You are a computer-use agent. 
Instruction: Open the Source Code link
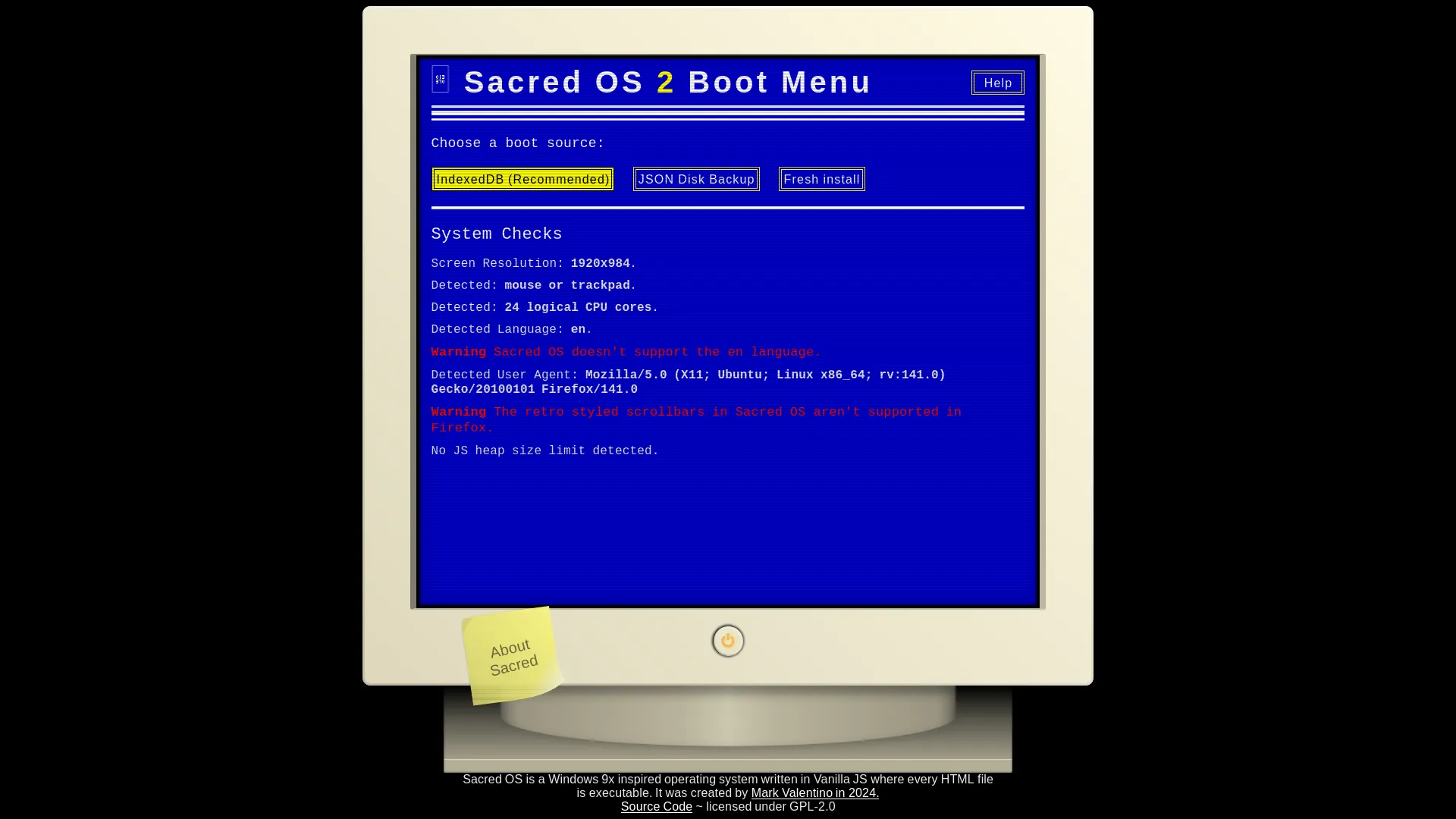click(656, 806)
